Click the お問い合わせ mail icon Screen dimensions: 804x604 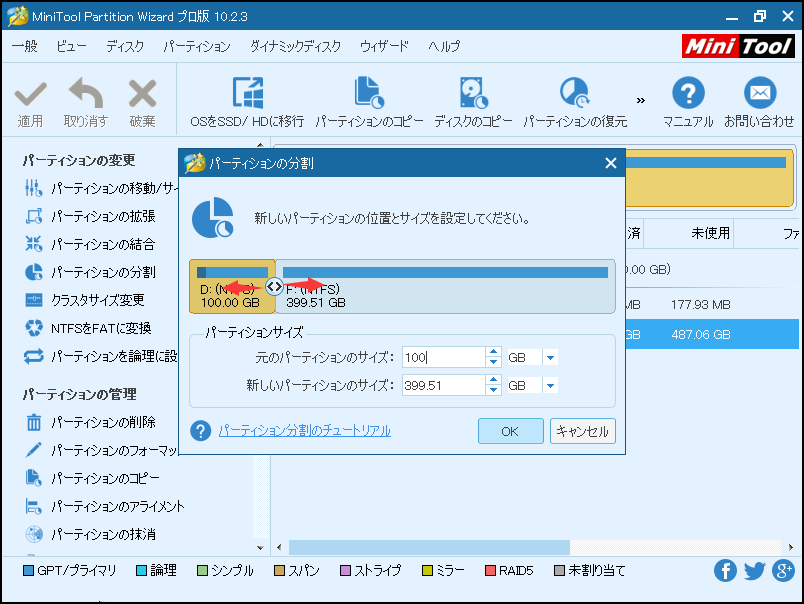[760, 93]
